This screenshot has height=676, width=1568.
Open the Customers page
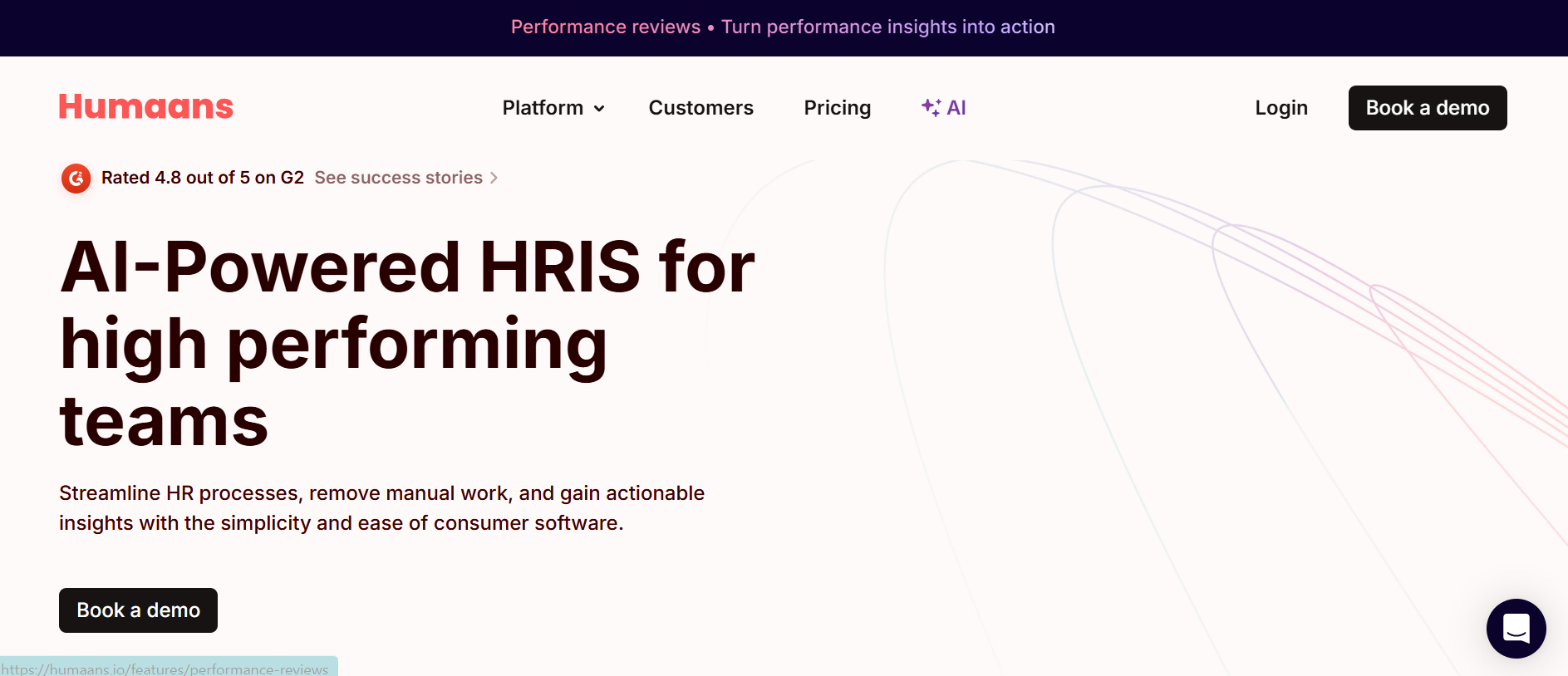(x=700, y=108)
